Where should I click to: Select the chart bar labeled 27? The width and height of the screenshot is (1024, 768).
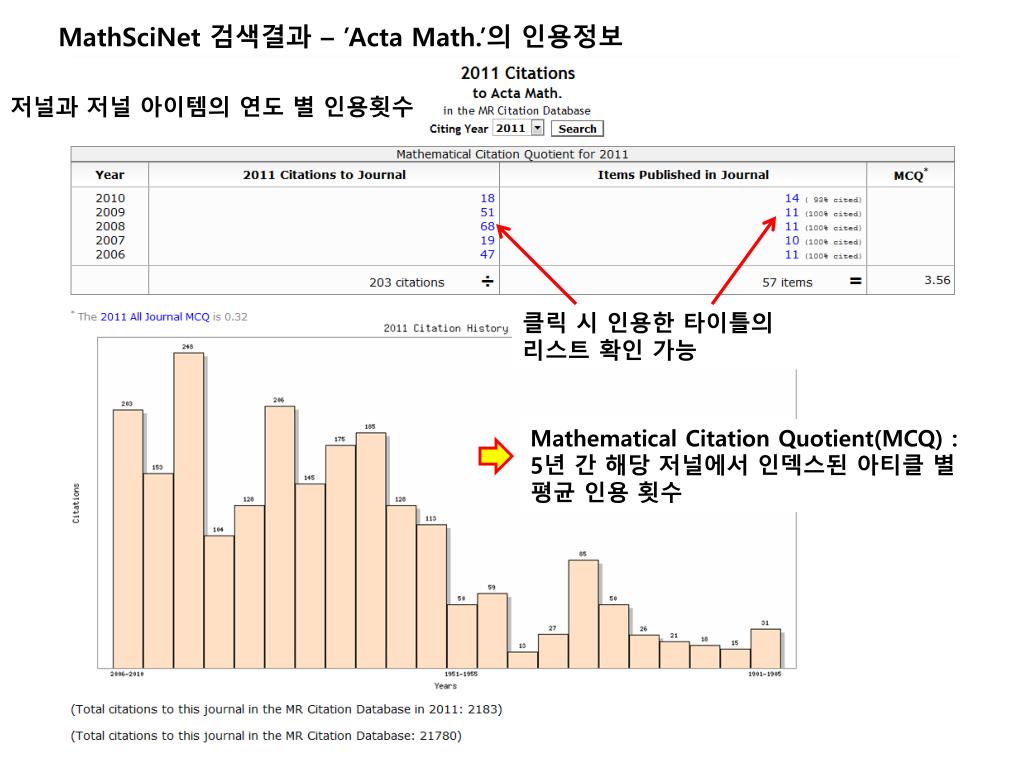552,650
